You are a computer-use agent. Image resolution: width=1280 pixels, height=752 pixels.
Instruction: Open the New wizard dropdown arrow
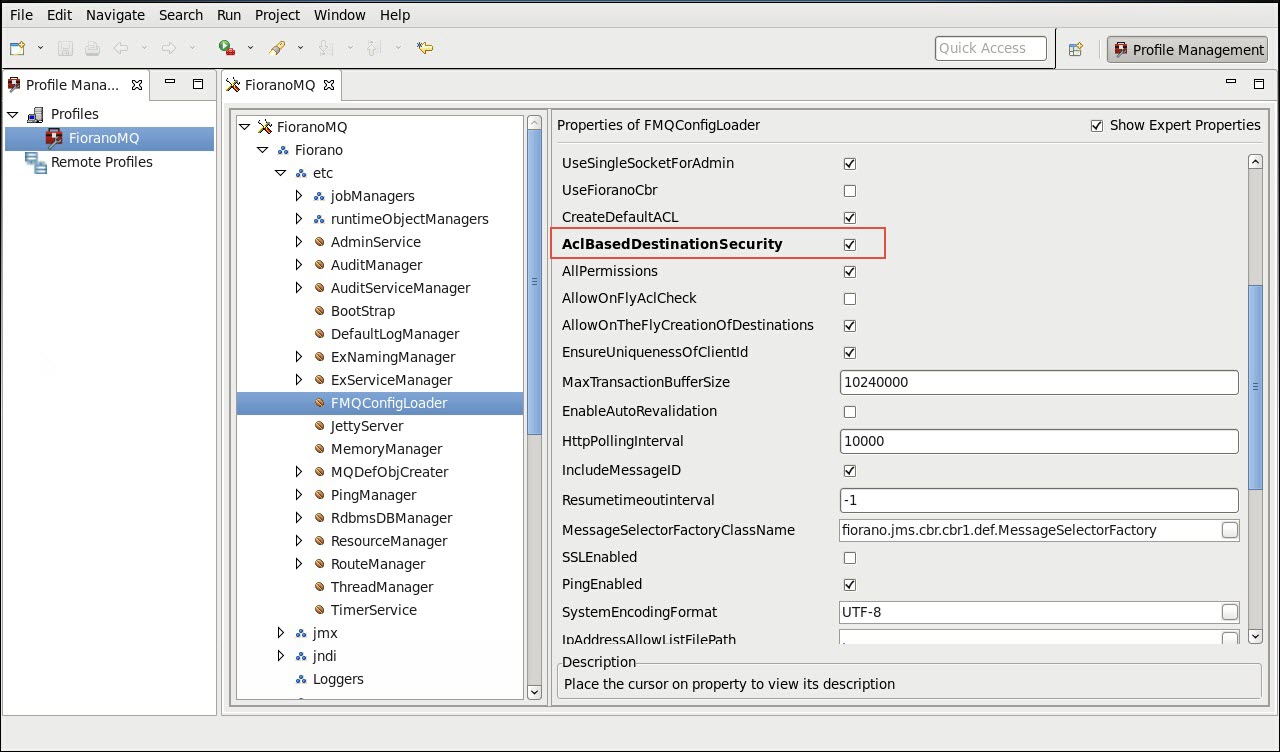[x=40, y=48]
